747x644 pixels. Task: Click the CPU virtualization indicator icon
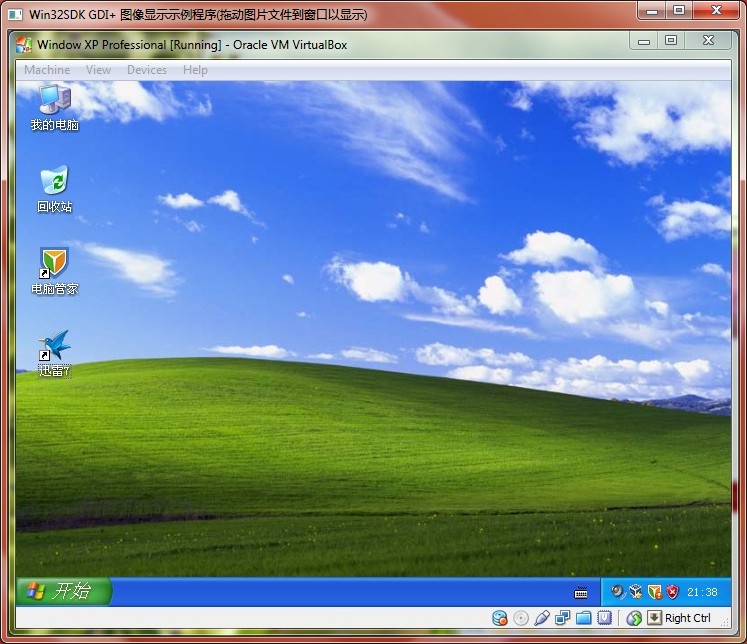click(x=605, y=618)
